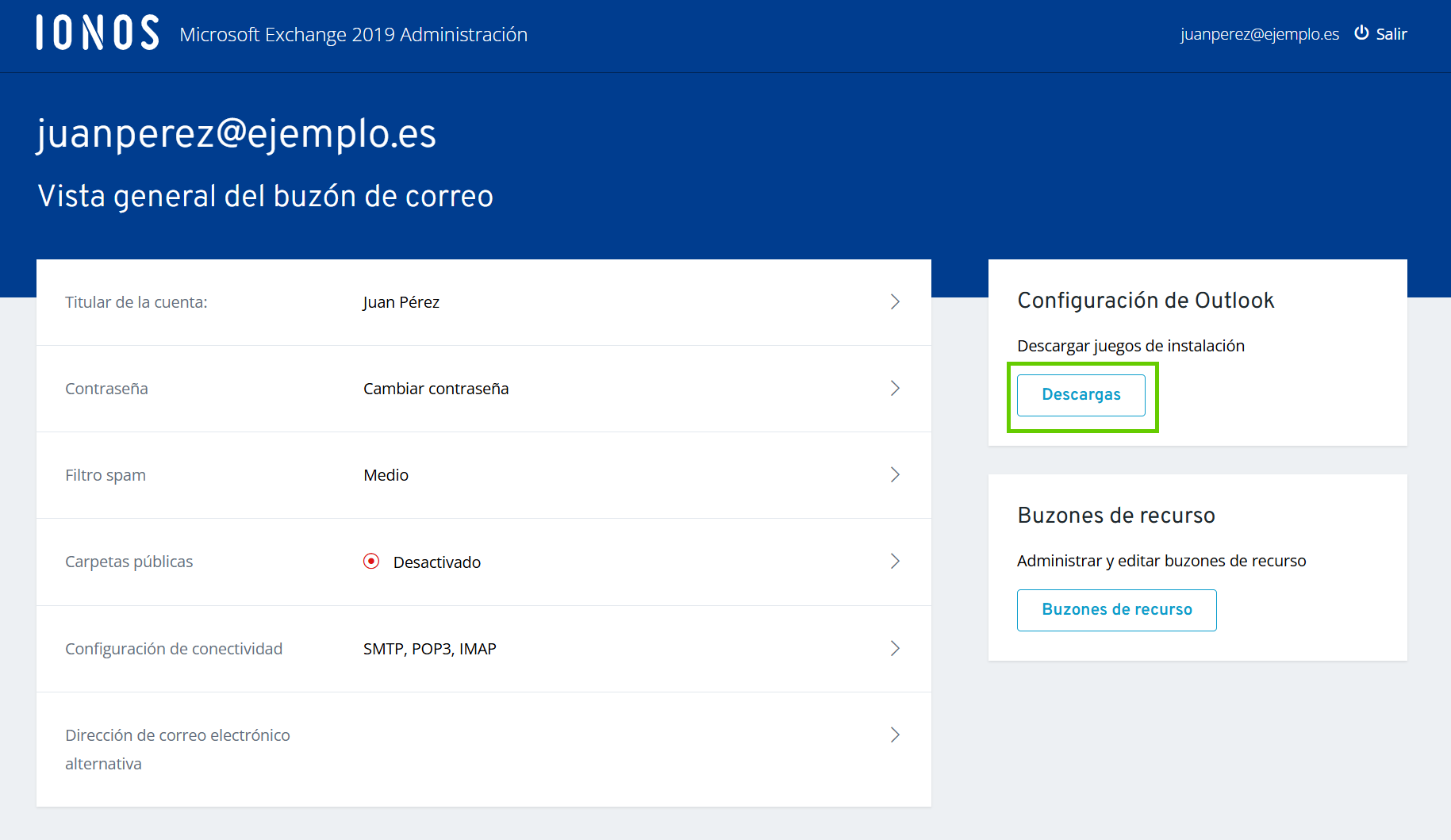Image resolution: width=1451 pixels, height=840 pixels.
Task: Click the Titular de la cuenta label
Action: click(136, 302)
